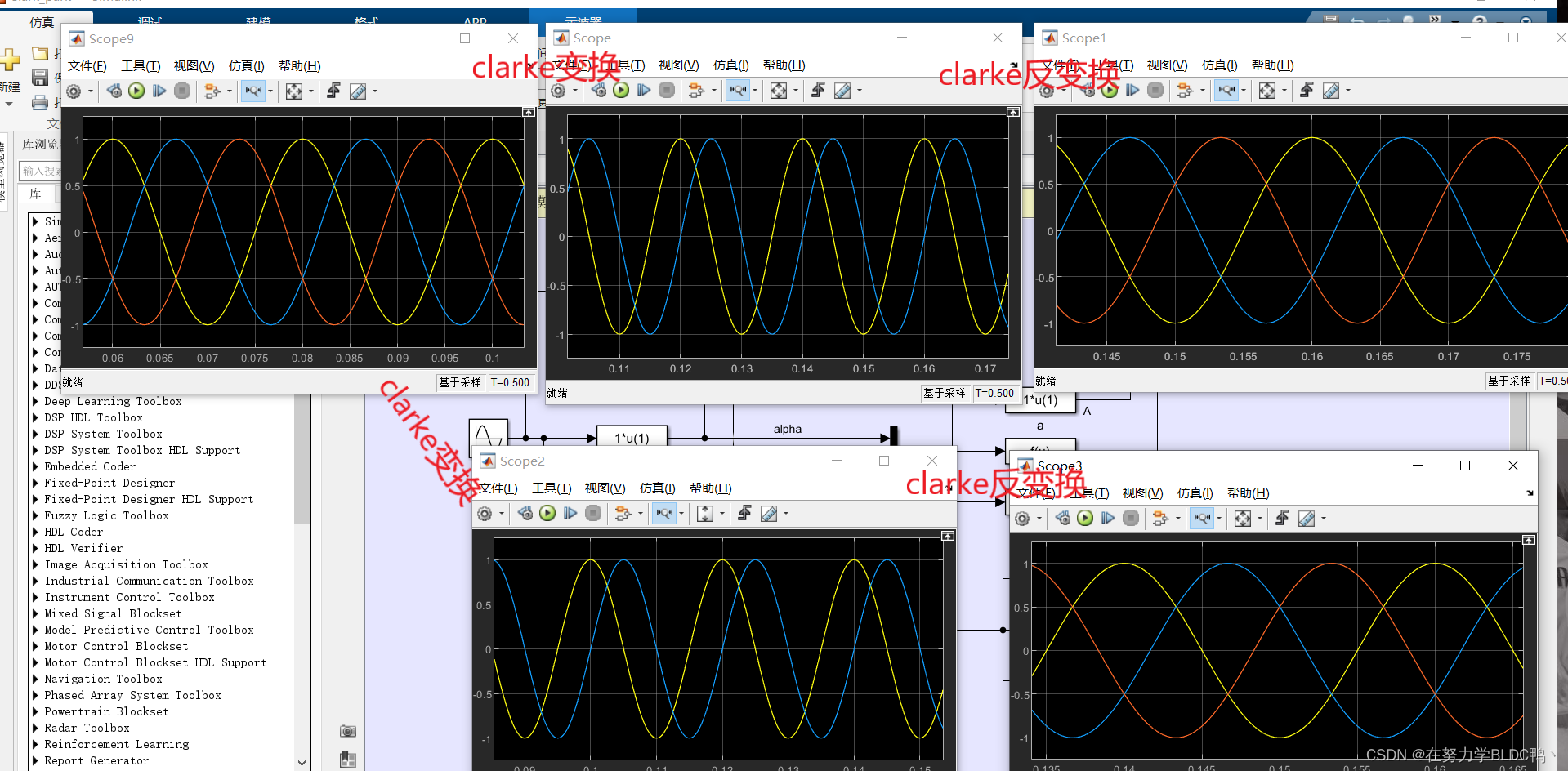Click 1*u(1) function block on canvas
Viewport: 1568px width, 771px height.
632,438
